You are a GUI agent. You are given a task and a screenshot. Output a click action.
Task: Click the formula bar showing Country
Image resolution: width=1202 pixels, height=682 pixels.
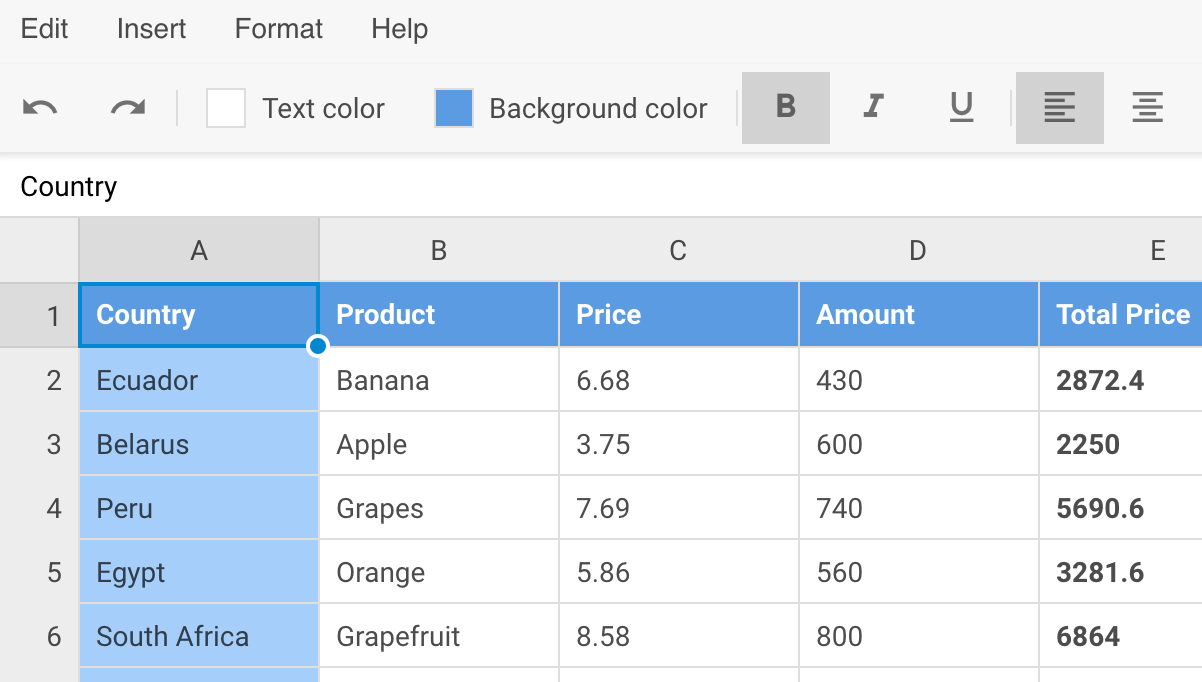[600, 187]
